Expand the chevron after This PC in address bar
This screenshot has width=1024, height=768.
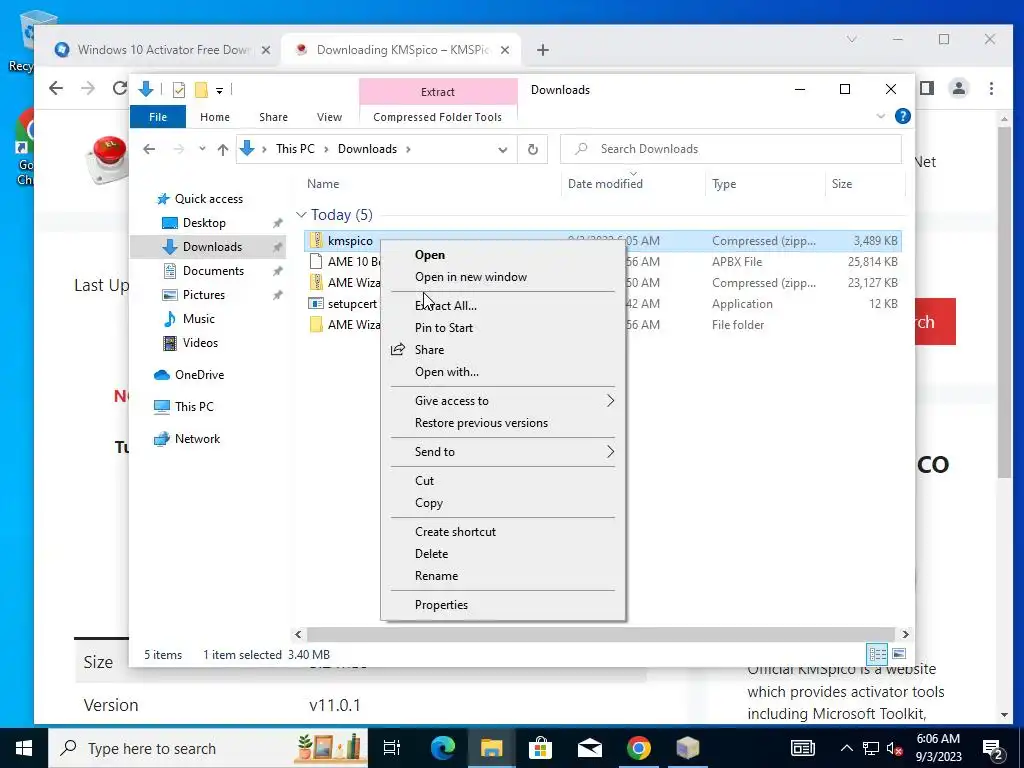326,150
